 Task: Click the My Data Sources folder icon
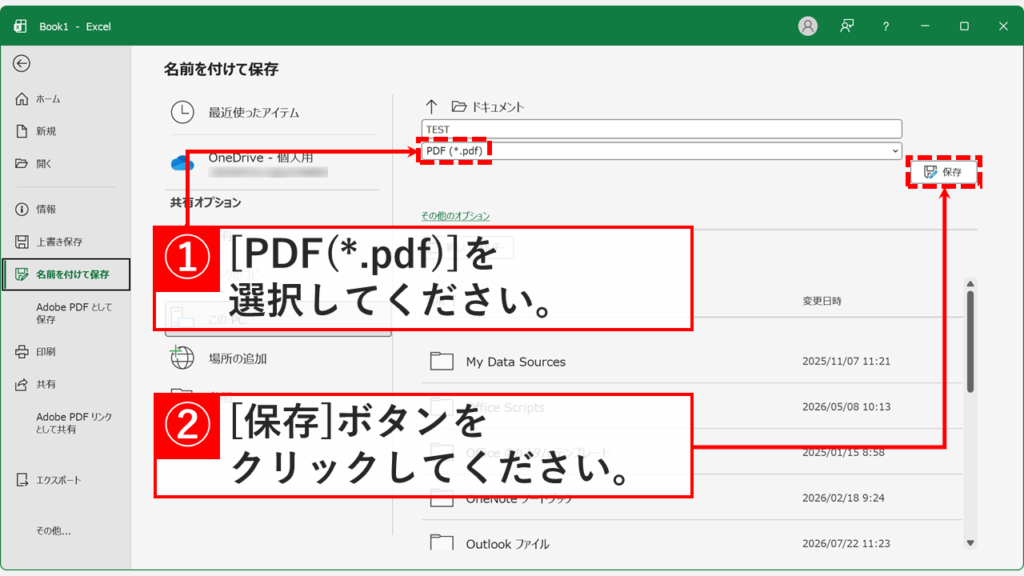tap(441, 360)
